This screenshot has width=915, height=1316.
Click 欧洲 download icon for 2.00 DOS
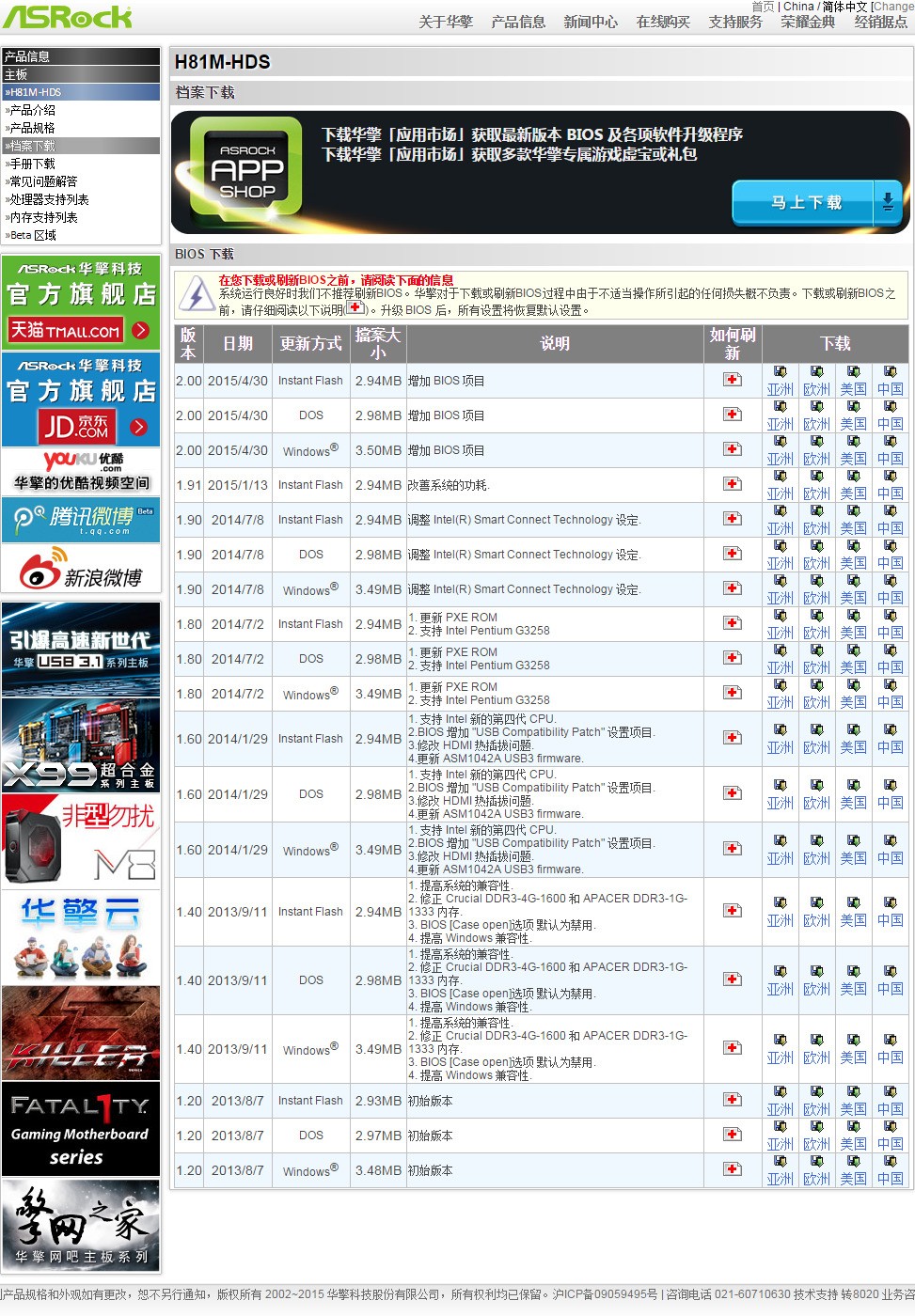816,406
